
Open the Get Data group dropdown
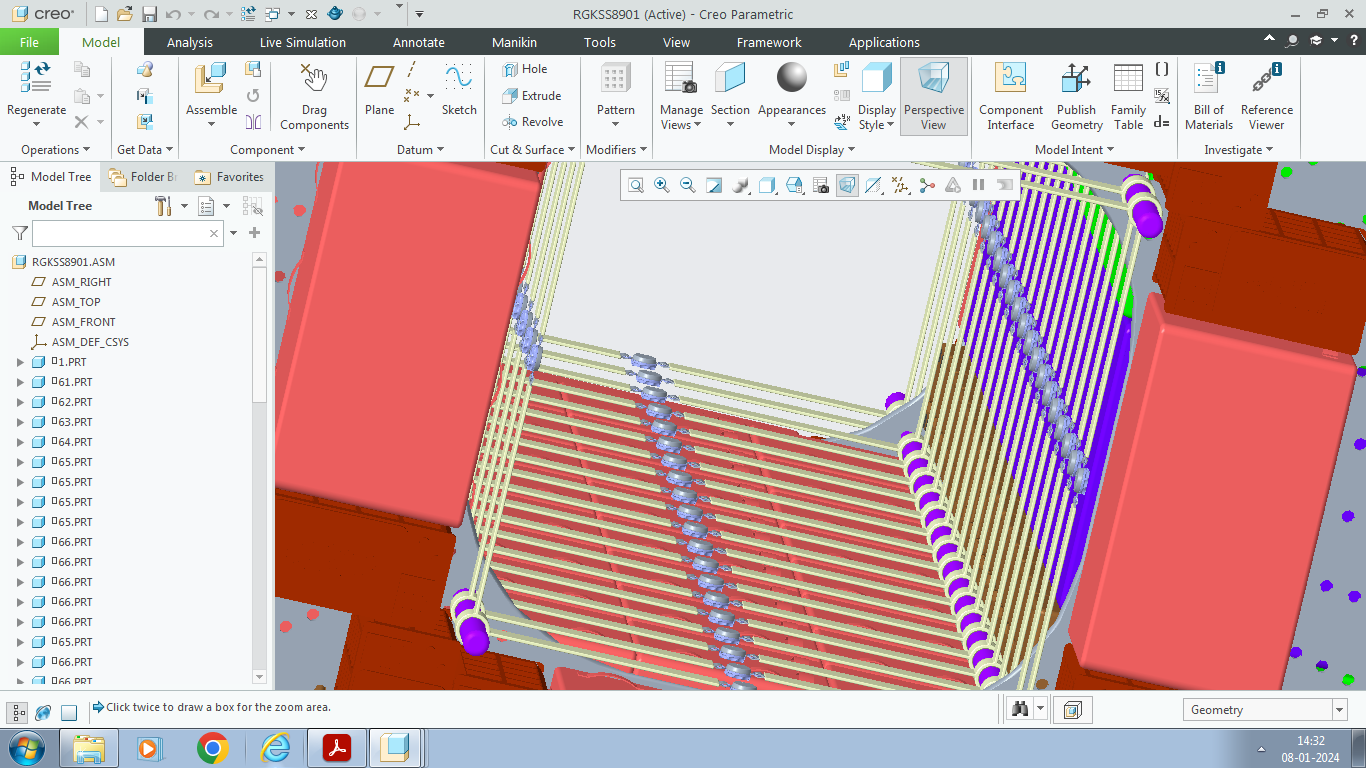145,150
